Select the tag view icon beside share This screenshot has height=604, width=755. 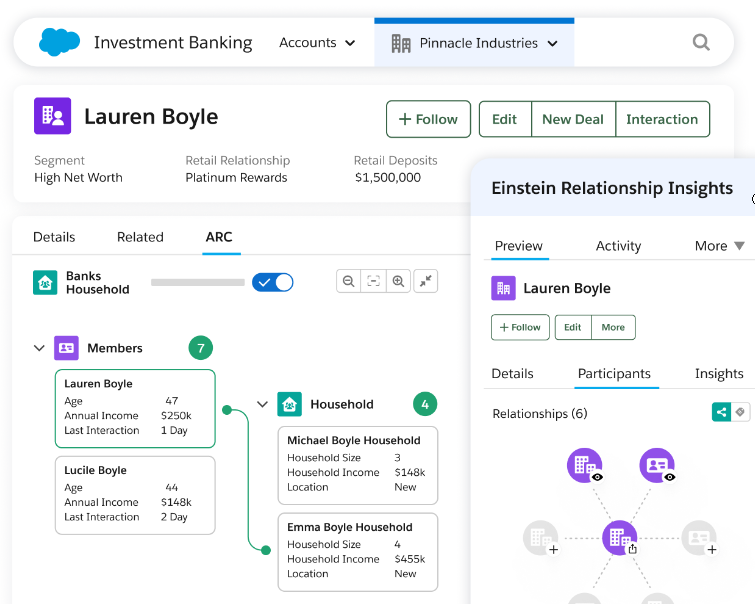pyautogui.click(x=741, y=412)
